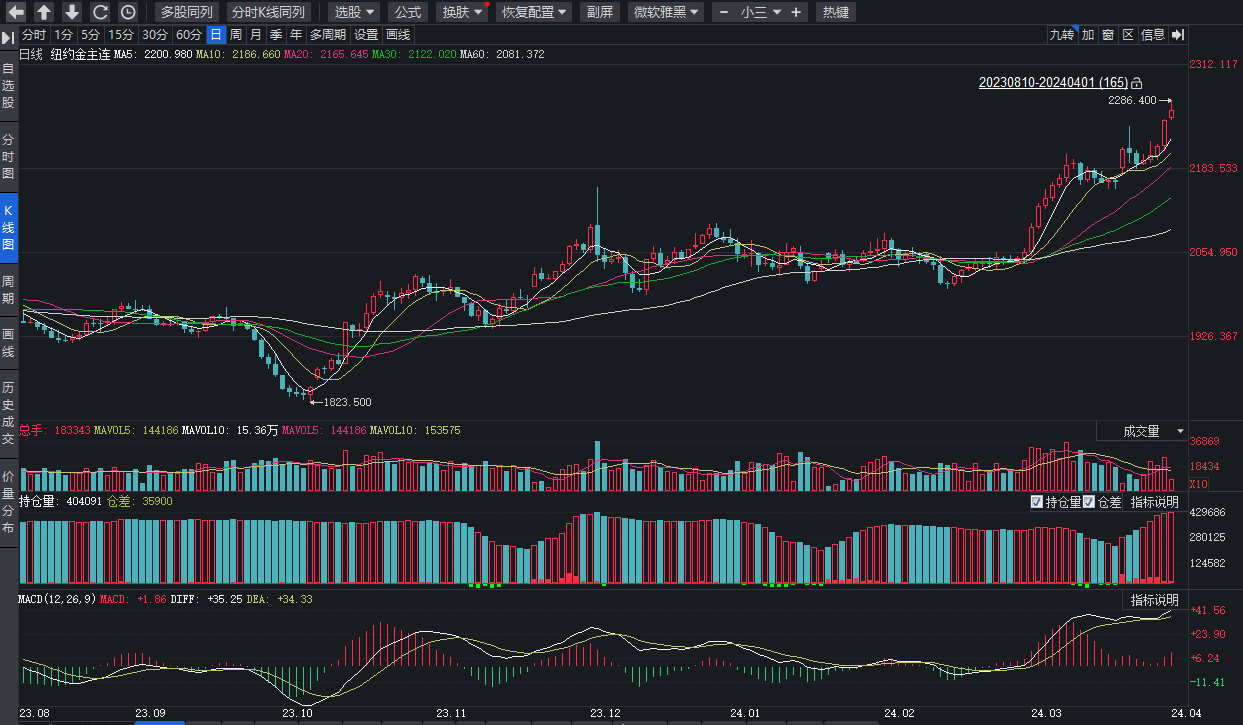The width and height of the screenshot is (1243, 725).
Task: Click the 热键 button
Action: tap(835, 12)
